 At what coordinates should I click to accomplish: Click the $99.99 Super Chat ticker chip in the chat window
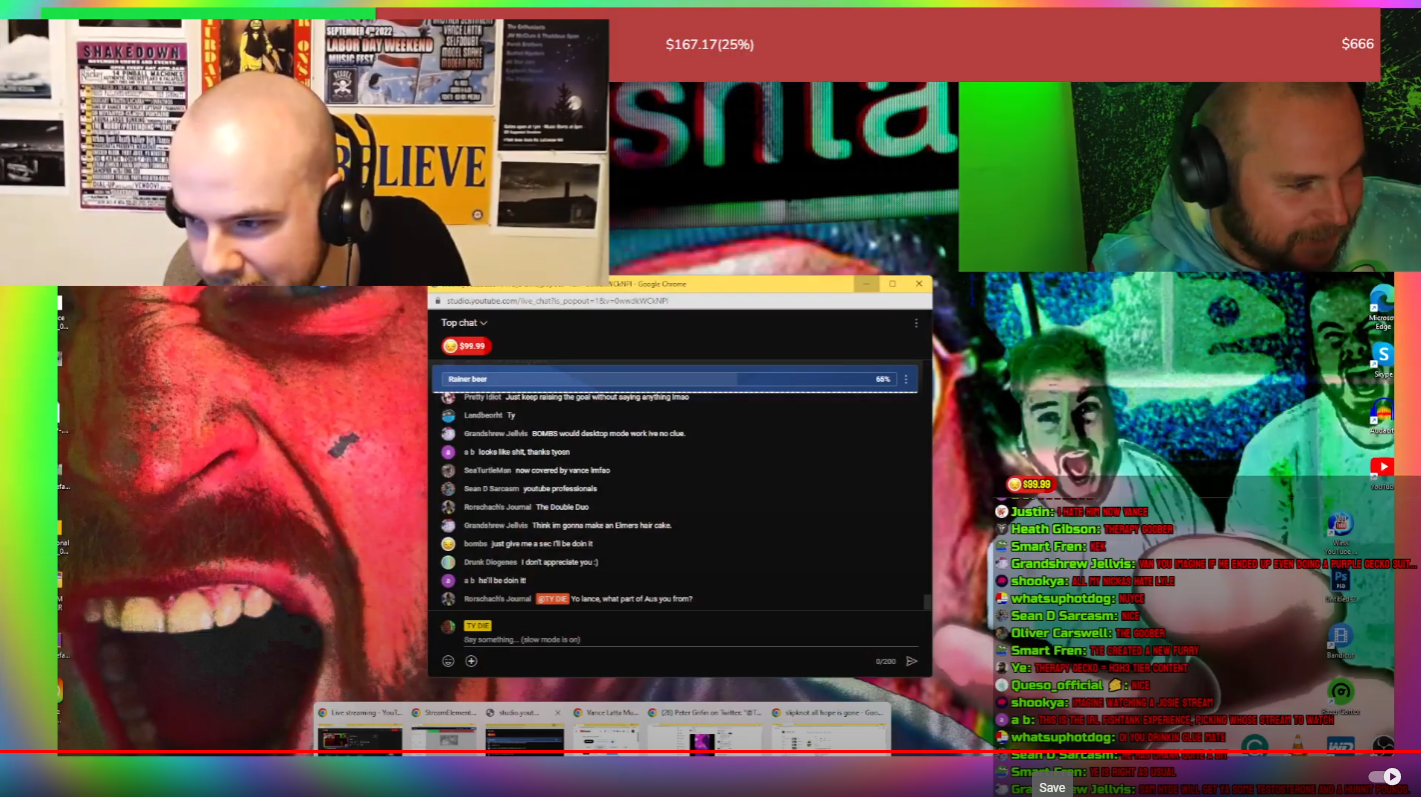coord(466,346)
